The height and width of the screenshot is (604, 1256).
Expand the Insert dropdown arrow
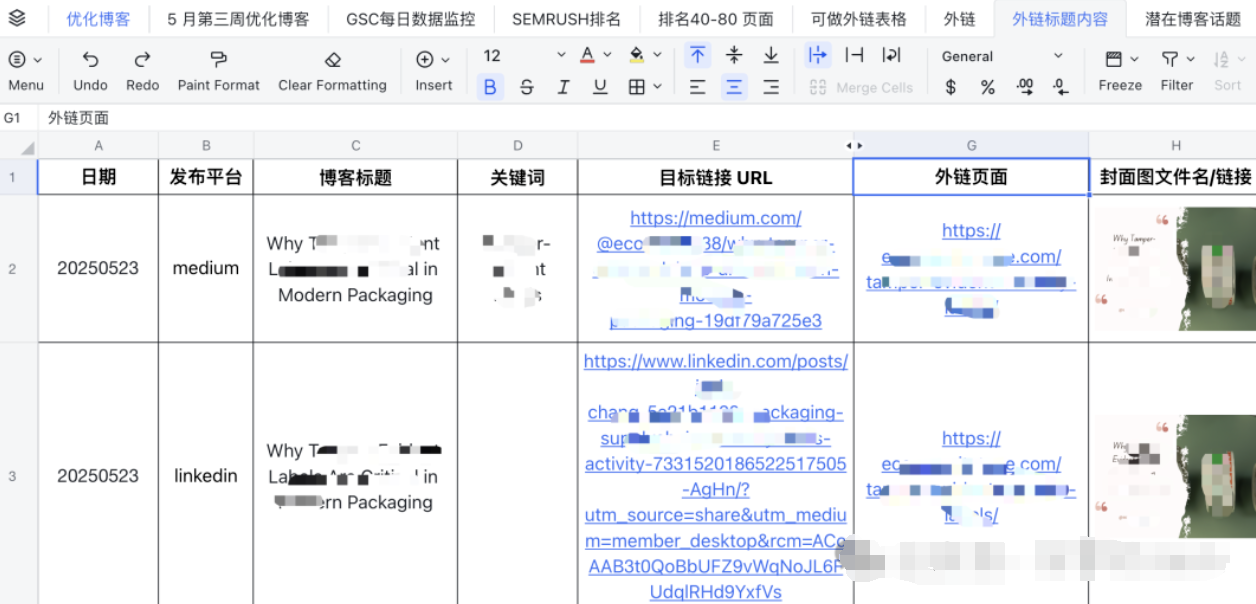445,59
